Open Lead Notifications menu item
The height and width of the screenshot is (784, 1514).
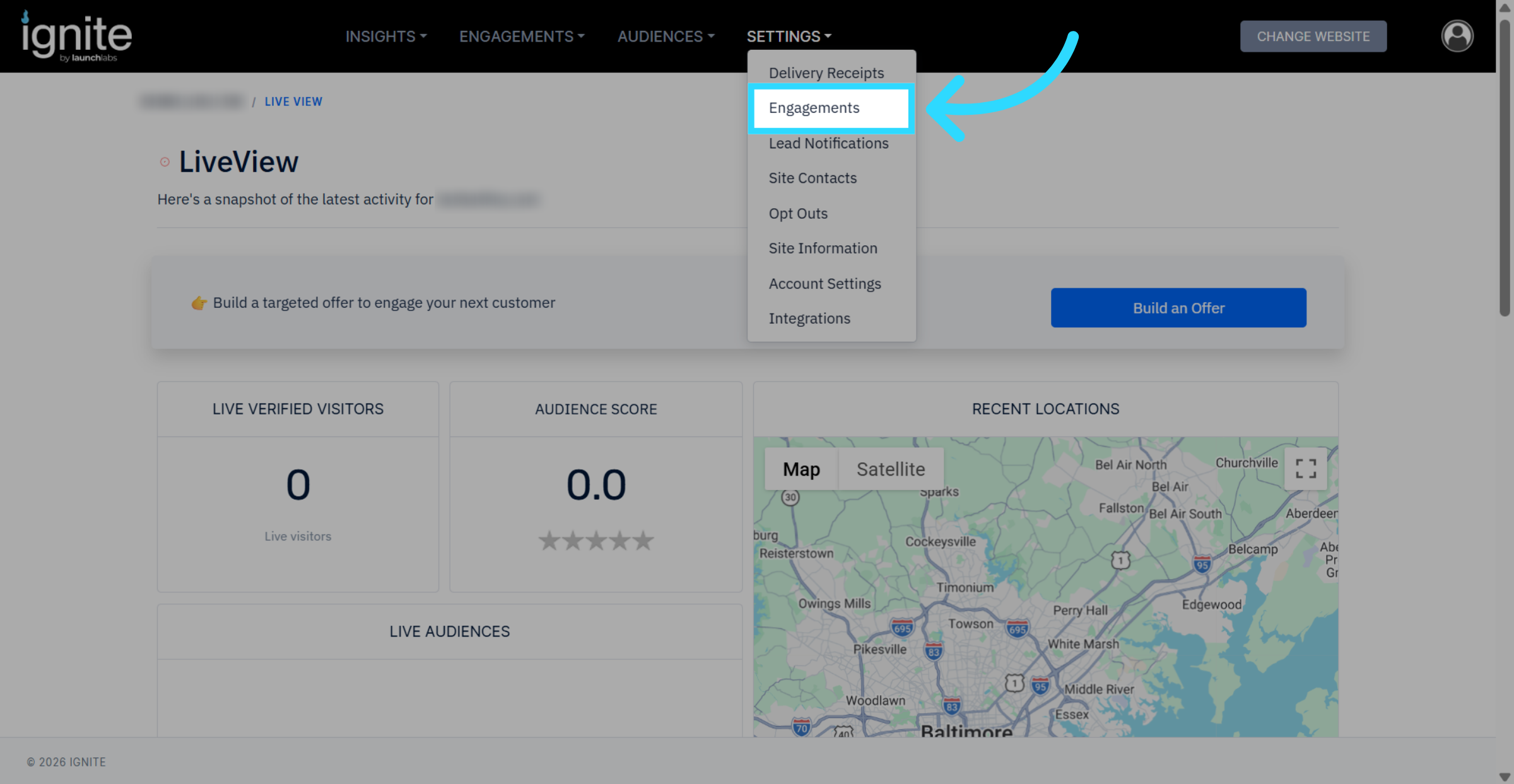[x=828, y=143]
